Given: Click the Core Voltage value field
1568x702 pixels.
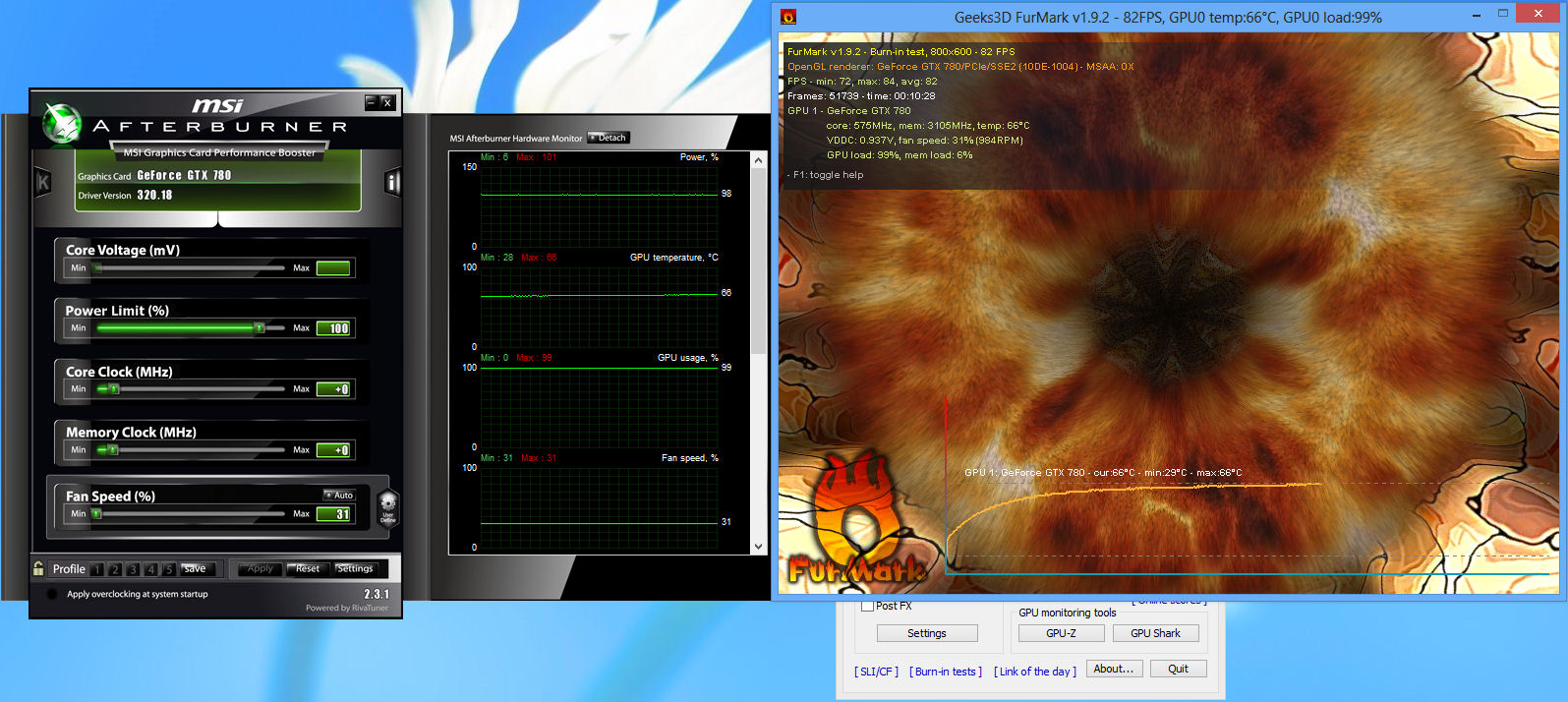Looking at the screenshot, I should 333,267.
